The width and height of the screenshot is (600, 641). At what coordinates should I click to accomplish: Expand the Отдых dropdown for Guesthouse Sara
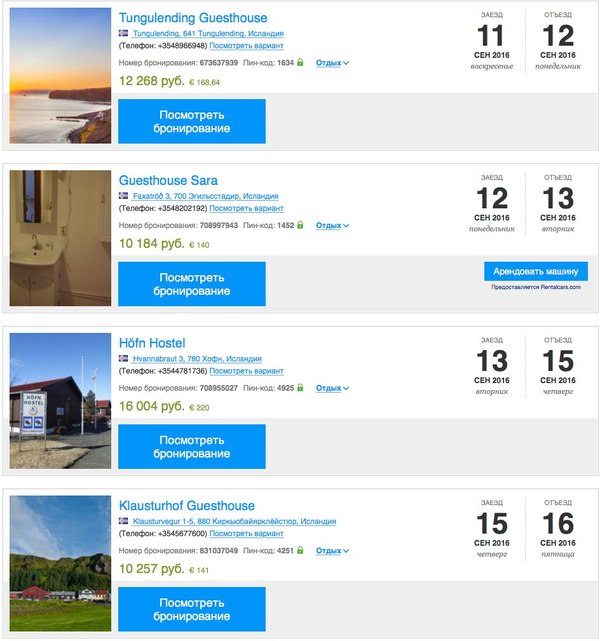[332, 226]
